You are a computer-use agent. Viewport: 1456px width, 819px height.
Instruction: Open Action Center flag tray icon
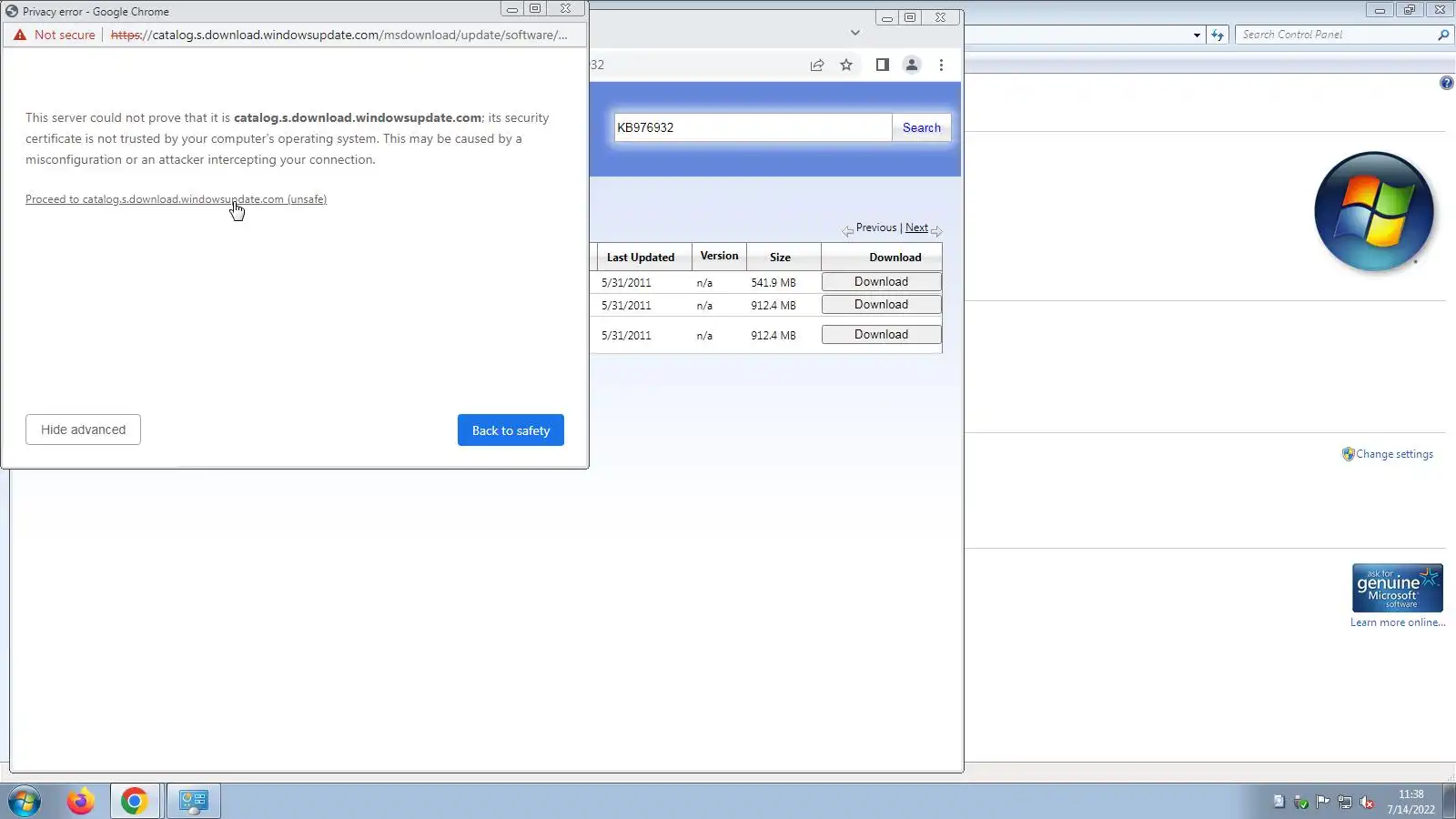(x=1322, y=802)
